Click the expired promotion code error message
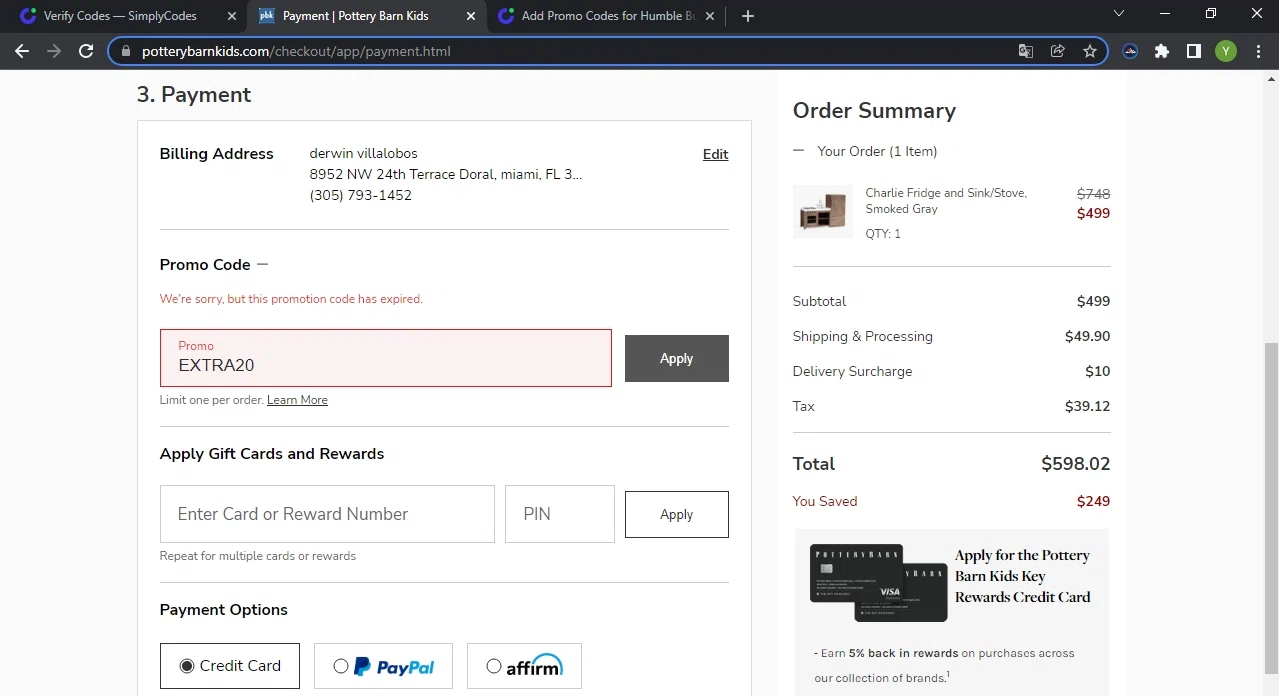The height and width of the screenshot is (696, 1279). coord(291,299)
